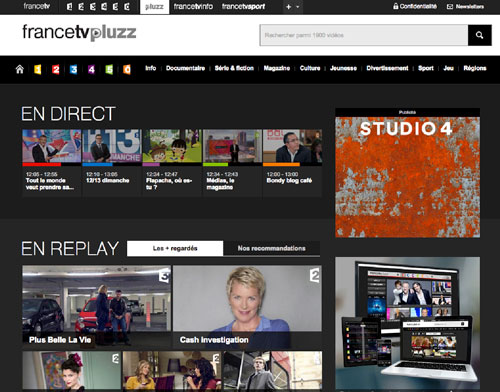Screen dimensions: 500x392
Task: Open the Confidentialité link
Action: tap(415, 6)
